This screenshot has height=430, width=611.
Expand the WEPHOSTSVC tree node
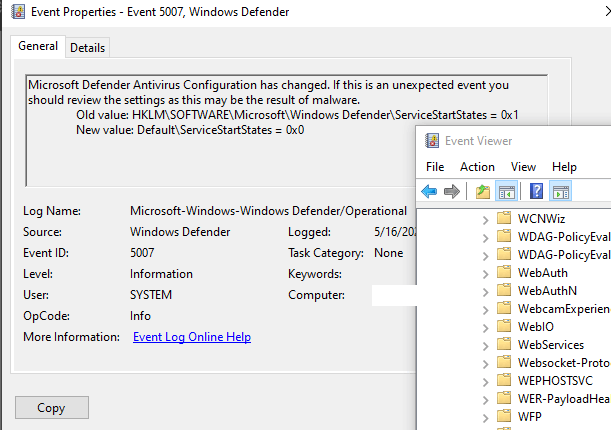click(x=485, y=382)
